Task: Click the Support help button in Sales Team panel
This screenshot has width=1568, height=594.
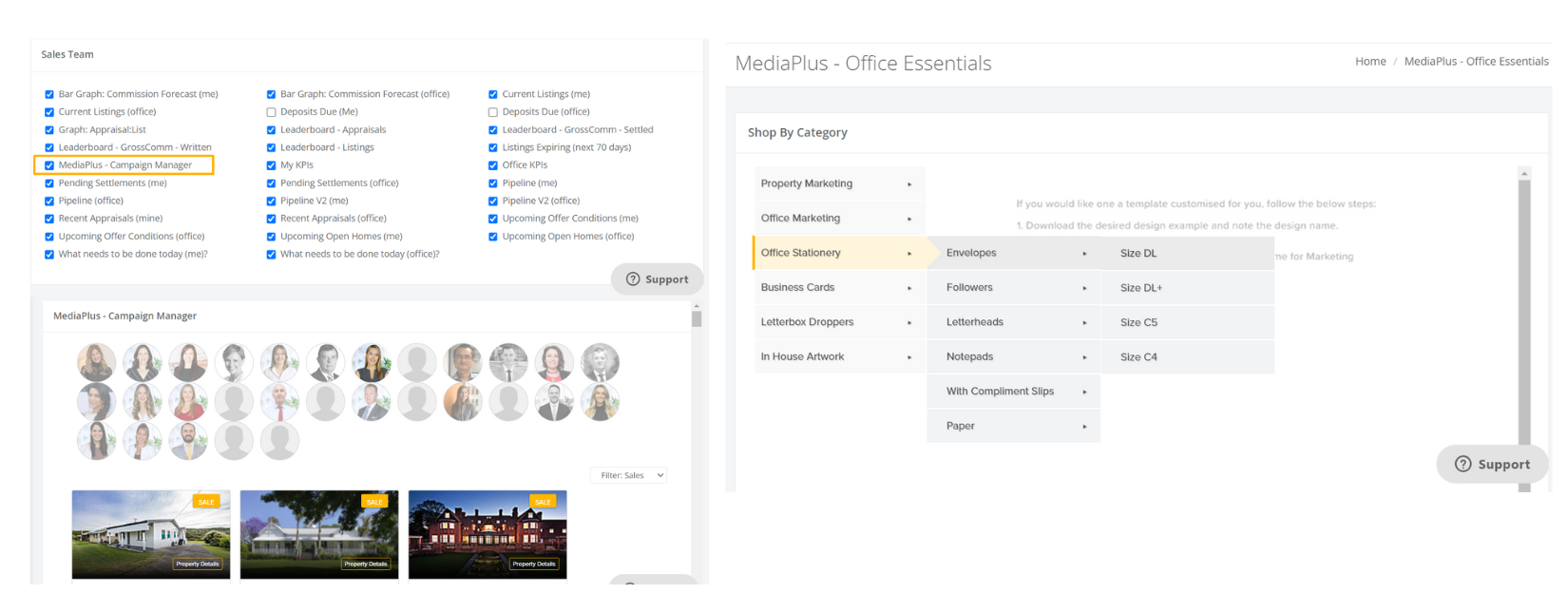Action: pos(657,279)
